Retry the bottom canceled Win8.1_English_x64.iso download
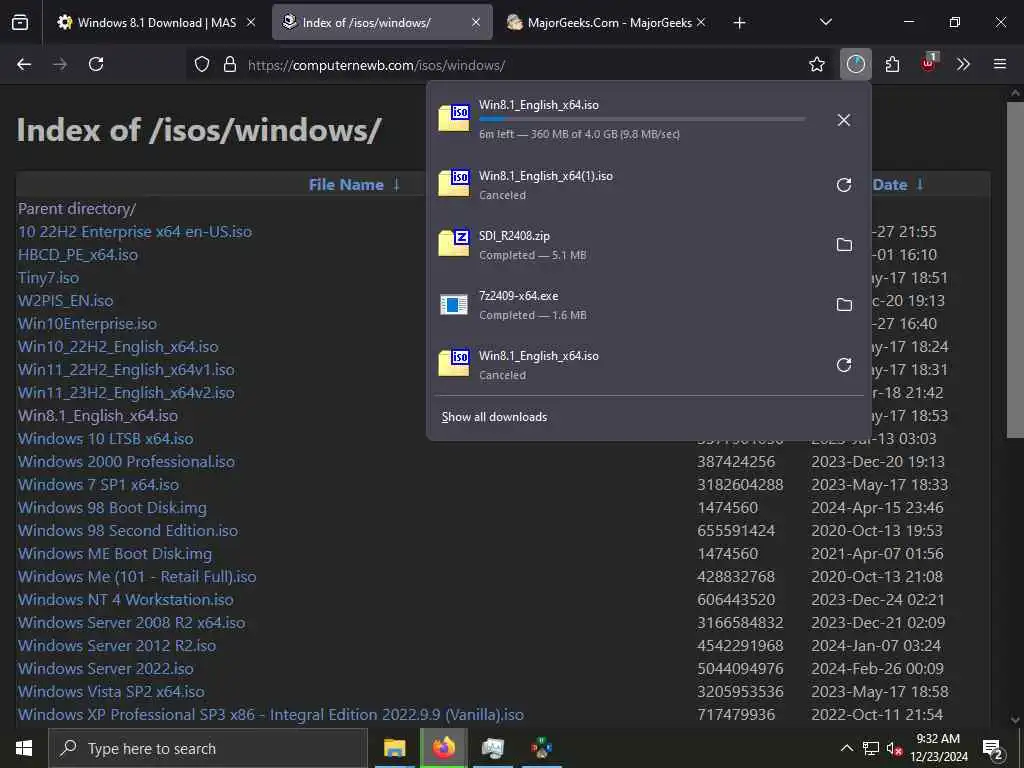Screen dimensions: 1024x768 click(x=844, y=365)
